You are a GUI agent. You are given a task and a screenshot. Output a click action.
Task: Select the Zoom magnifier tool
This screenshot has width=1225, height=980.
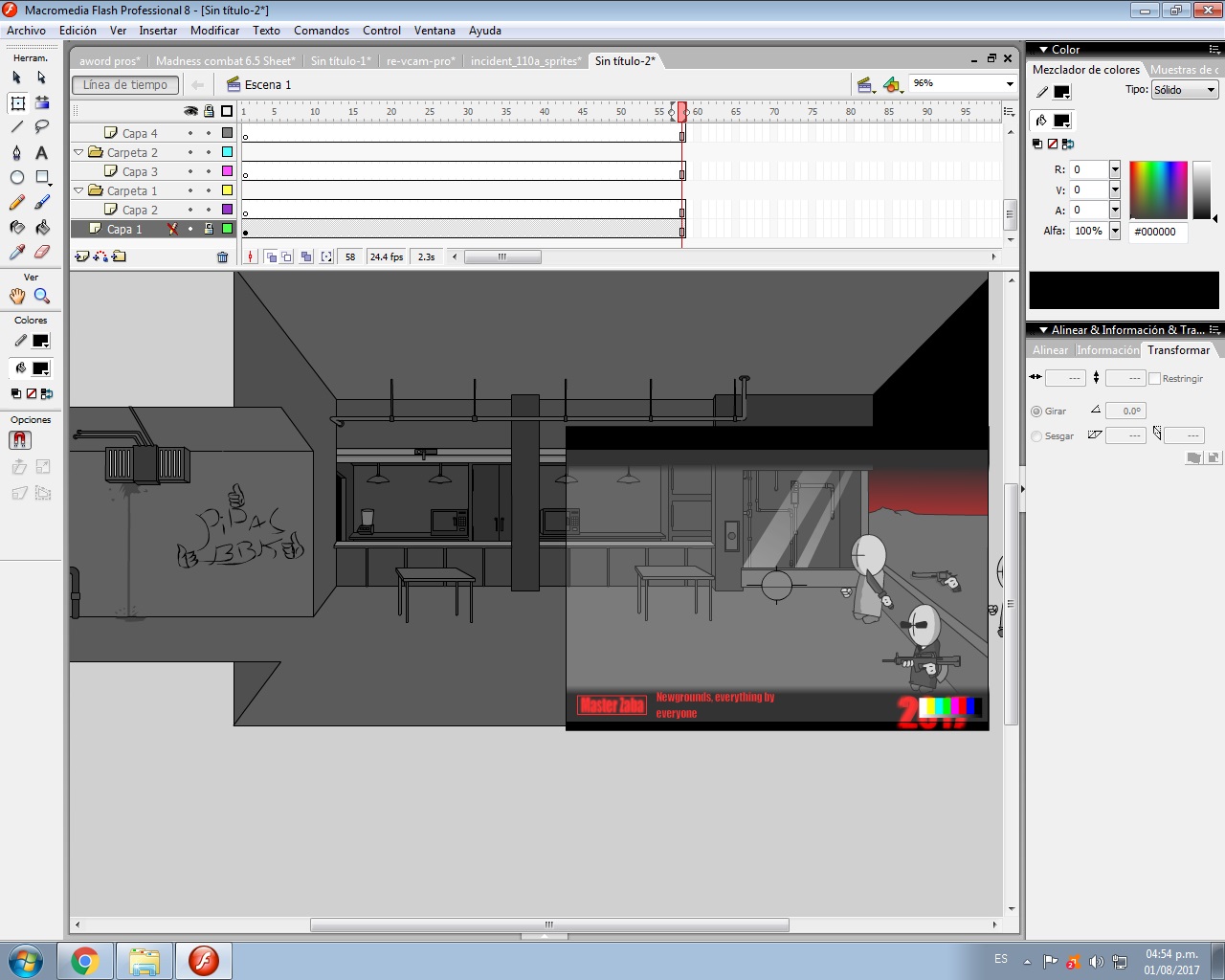42,296
